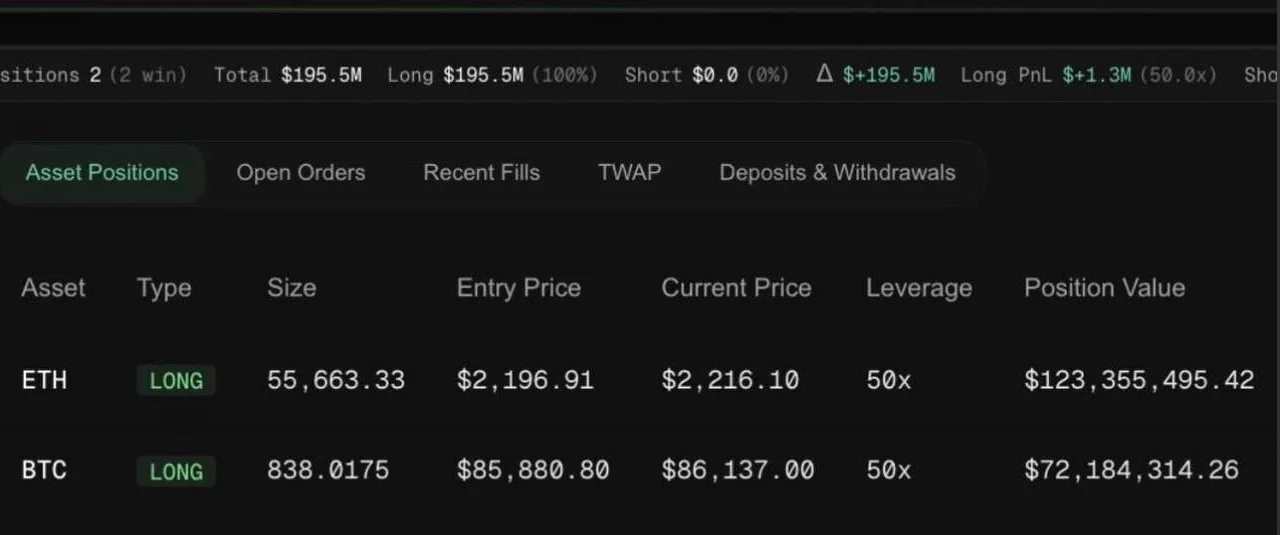Sort by the Position Value column header
Viewport: 1280px width, 535px height.
point(1105,288)
